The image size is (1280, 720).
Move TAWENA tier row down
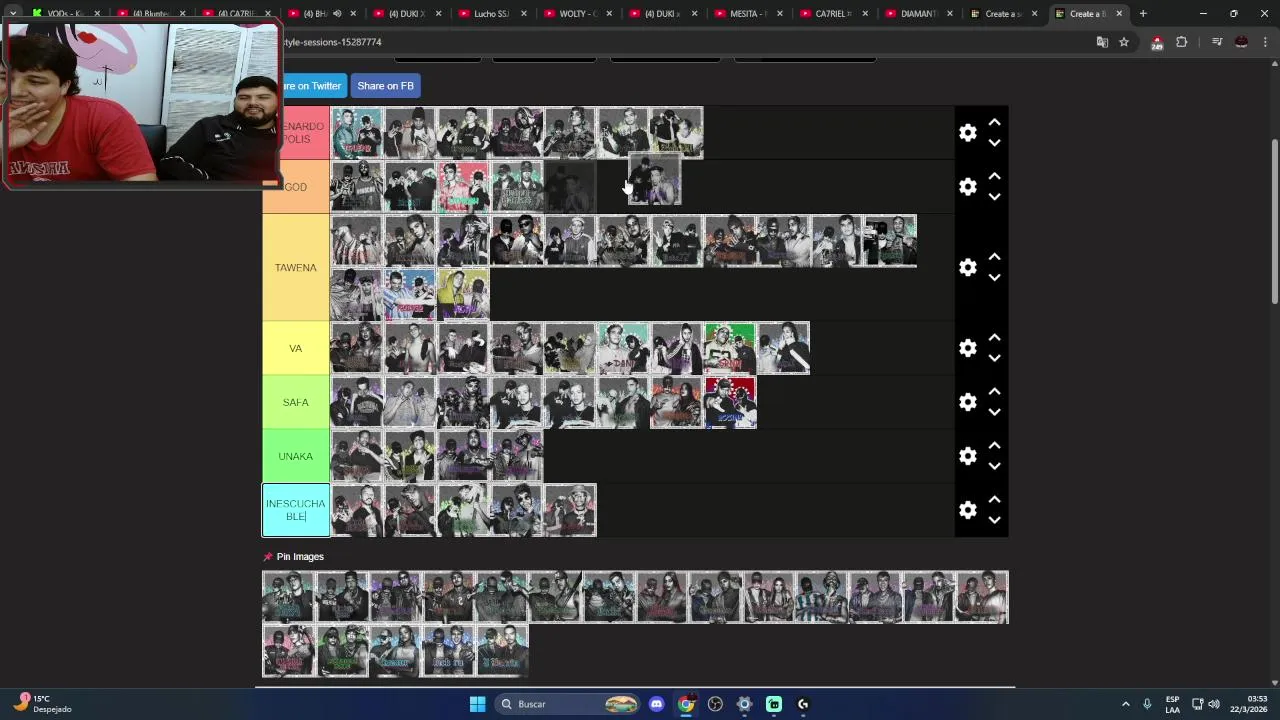(x=995, y=278)
